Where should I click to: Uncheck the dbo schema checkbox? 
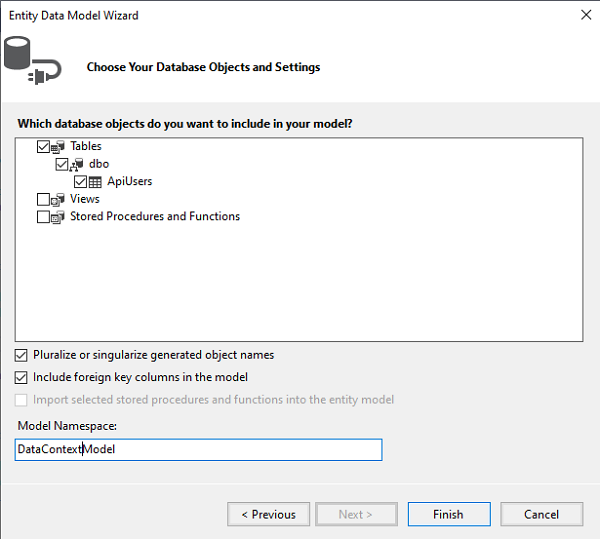tap(62, 164)
